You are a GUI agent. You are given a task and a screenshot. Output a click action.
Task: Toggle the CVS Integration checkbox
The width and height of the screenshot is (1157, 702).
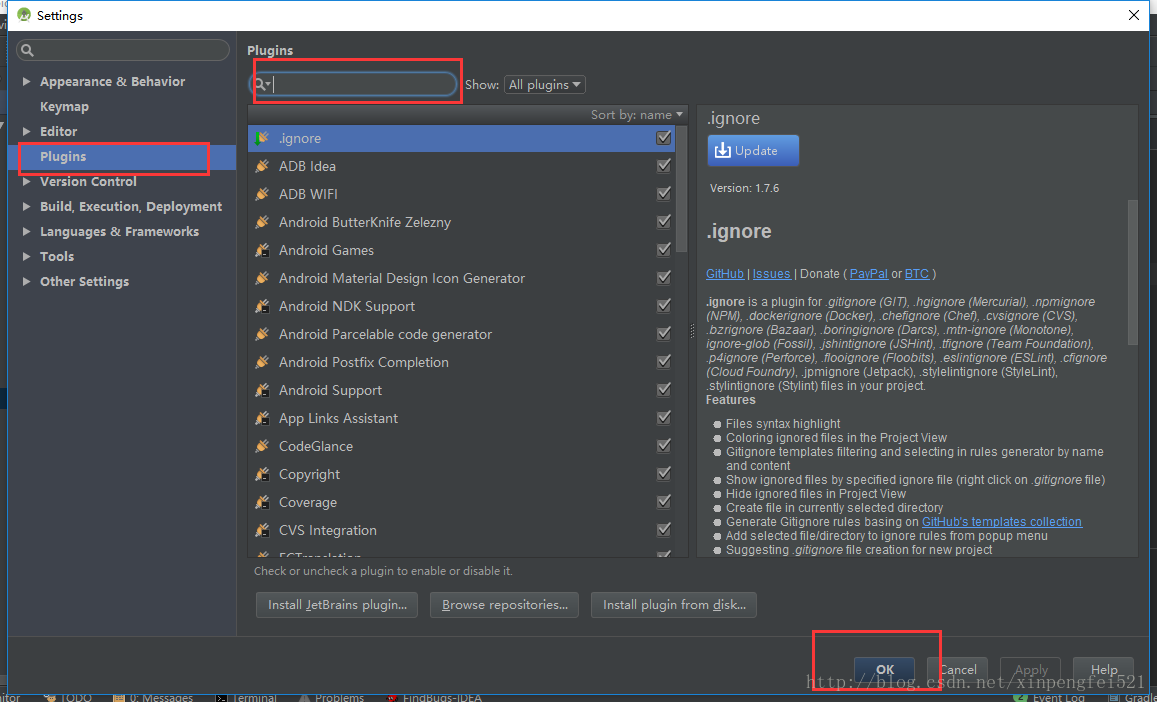pyautogui.click(x=663, y=530)
